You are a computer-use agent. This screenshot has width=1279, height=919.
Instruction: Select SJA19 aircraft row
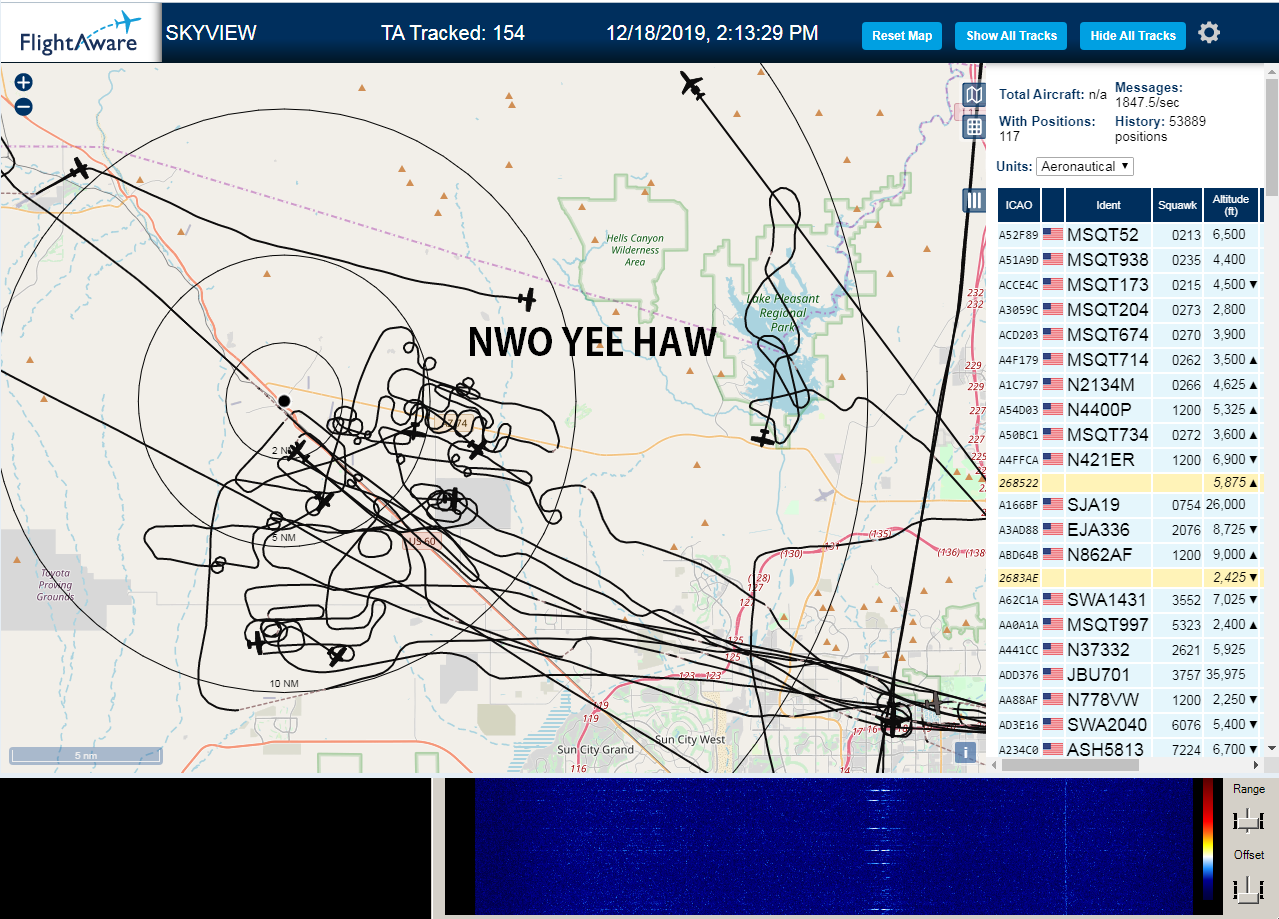[1130, 504]
